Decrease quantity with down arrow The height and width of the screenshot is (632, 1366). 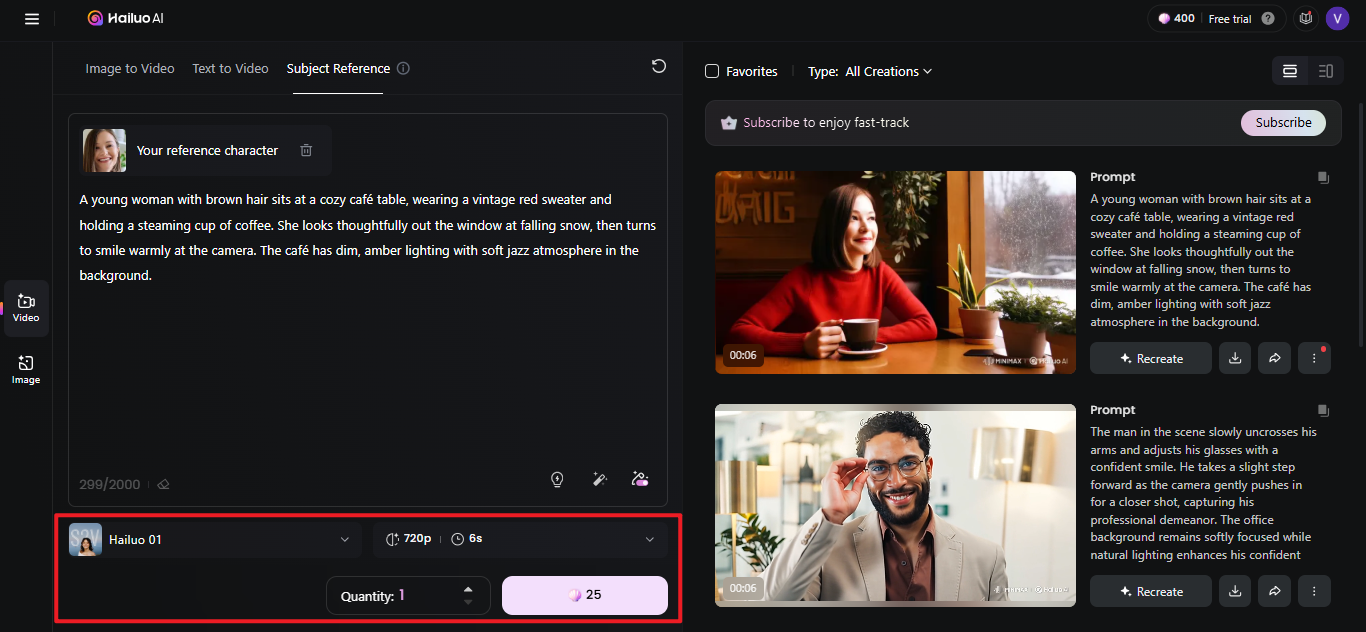click(468, 602)
